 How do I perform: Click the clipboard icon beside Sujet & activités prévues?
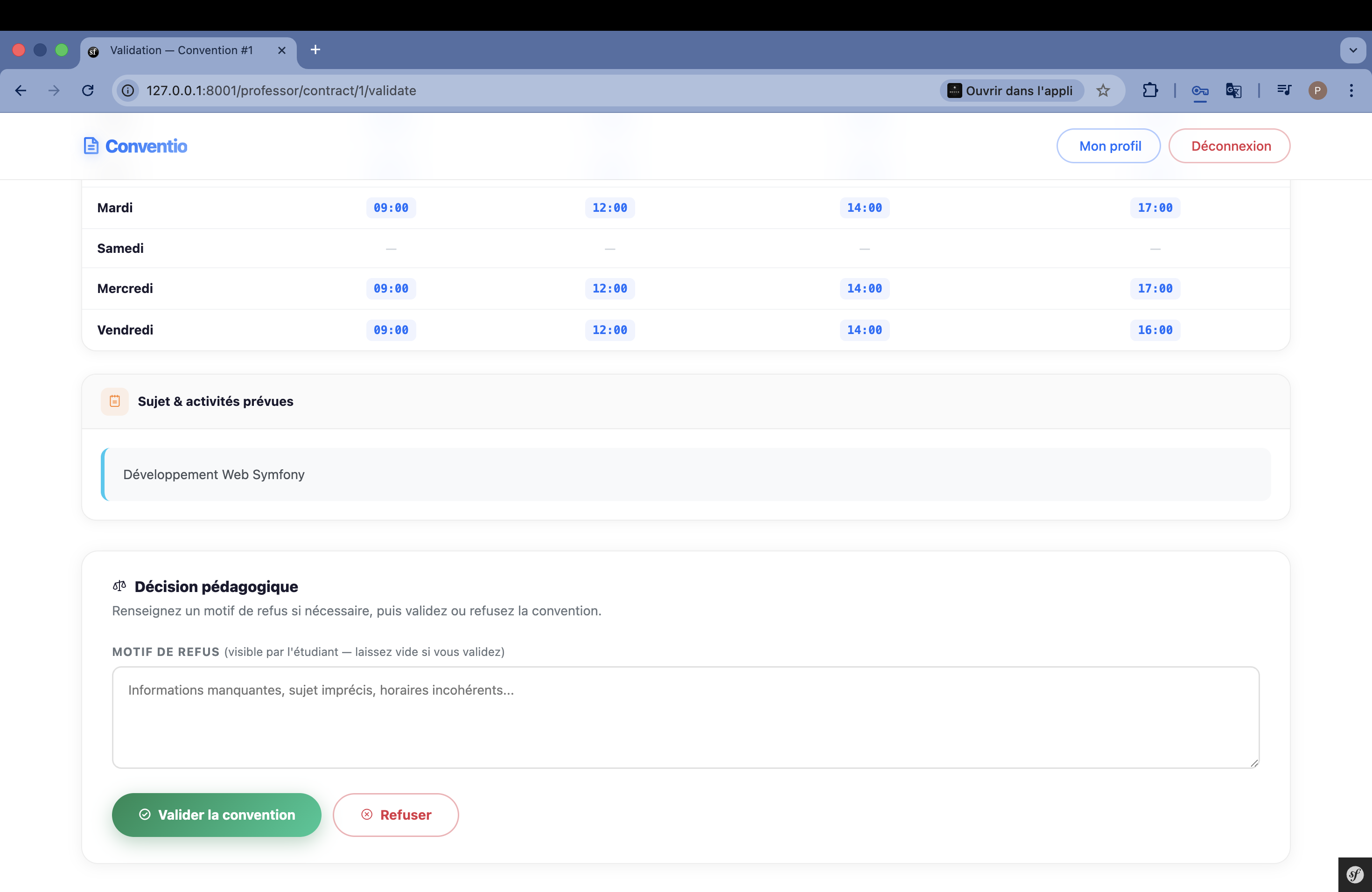coord(115,401)
